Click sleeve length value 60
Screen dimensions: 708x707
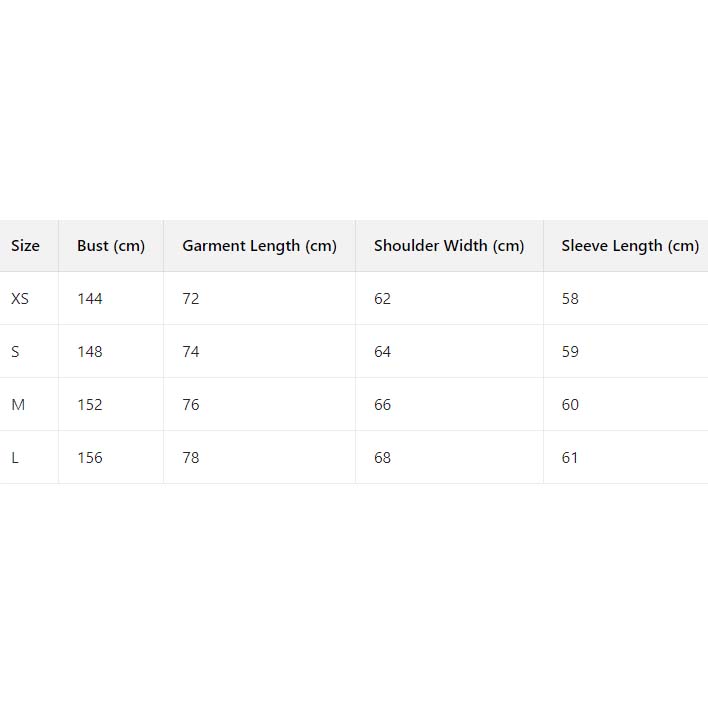(x=570, y=405)
